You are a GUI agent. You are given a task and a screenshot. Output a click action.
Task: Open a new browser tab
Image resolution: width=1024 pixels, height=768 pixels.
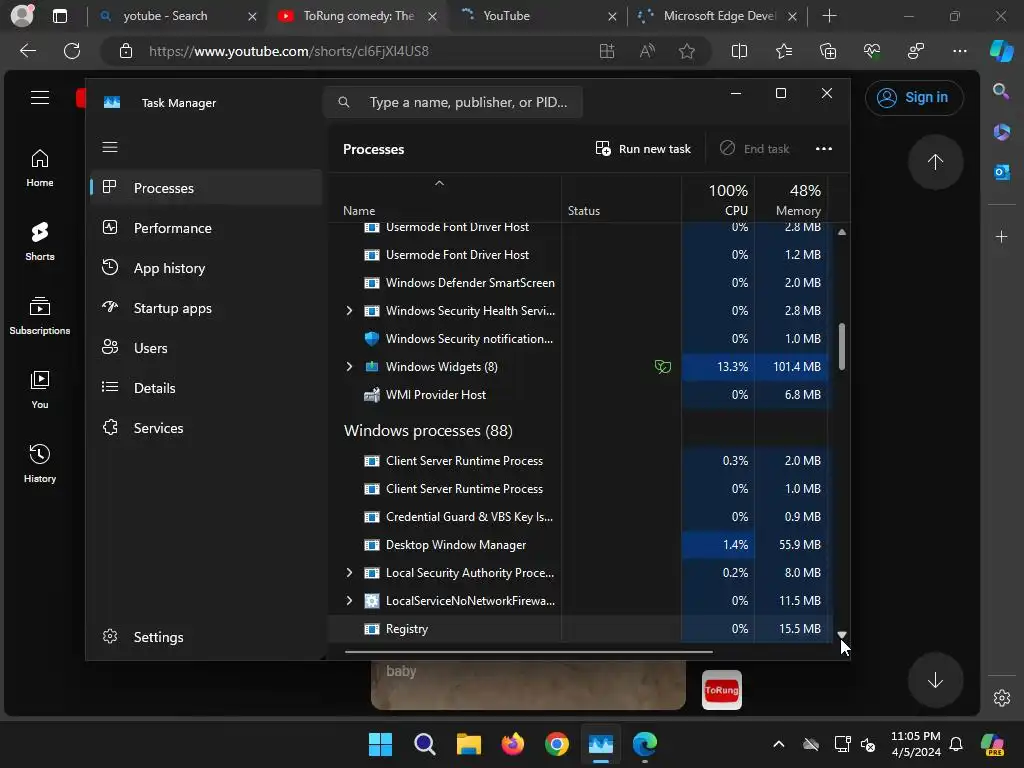click(x=829, y=16)
